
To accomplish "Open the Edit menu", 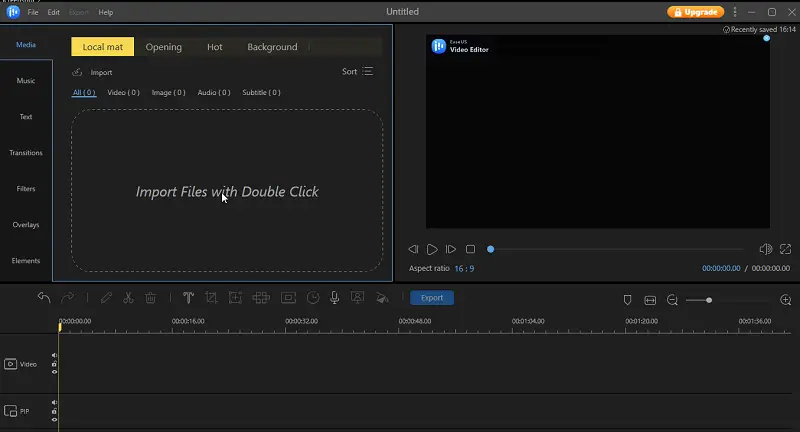I will (54, 12).
